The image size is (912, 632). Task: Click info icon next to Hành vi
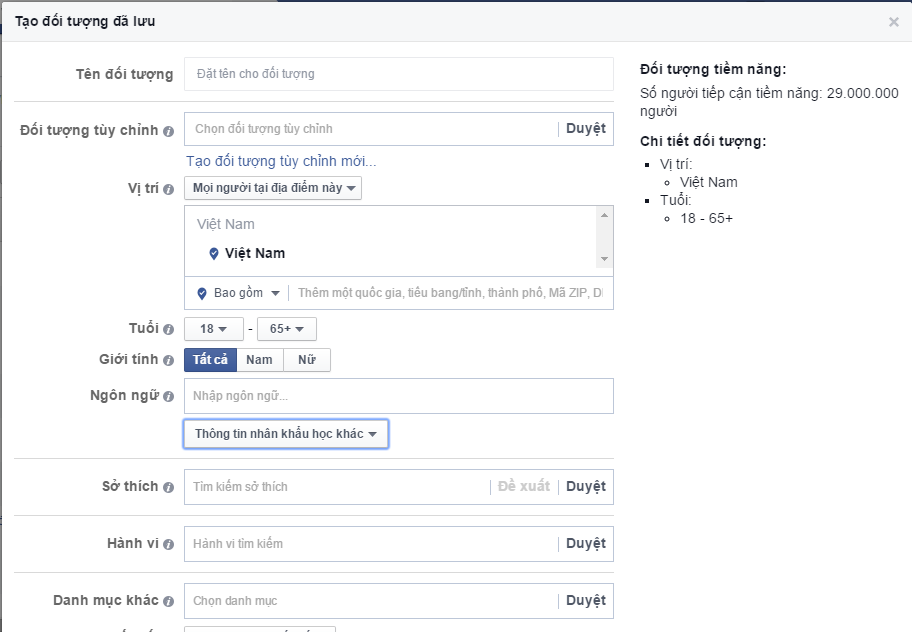168,545
